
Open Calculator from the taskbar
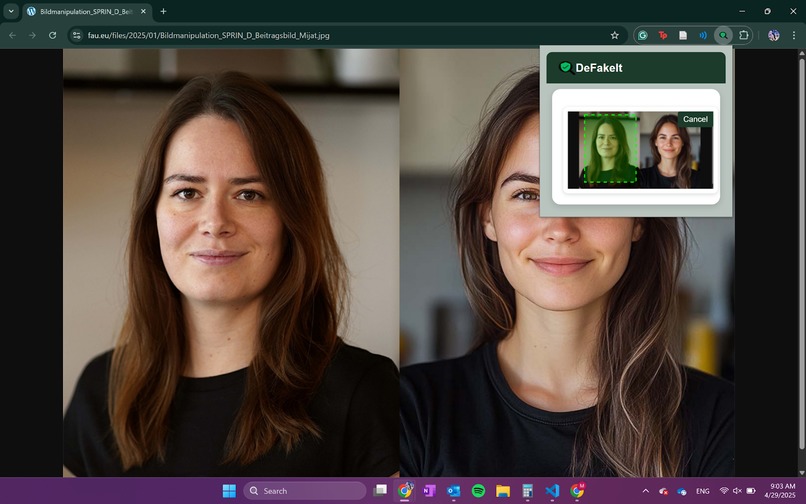pyautogui.click(x=527, y=491)
